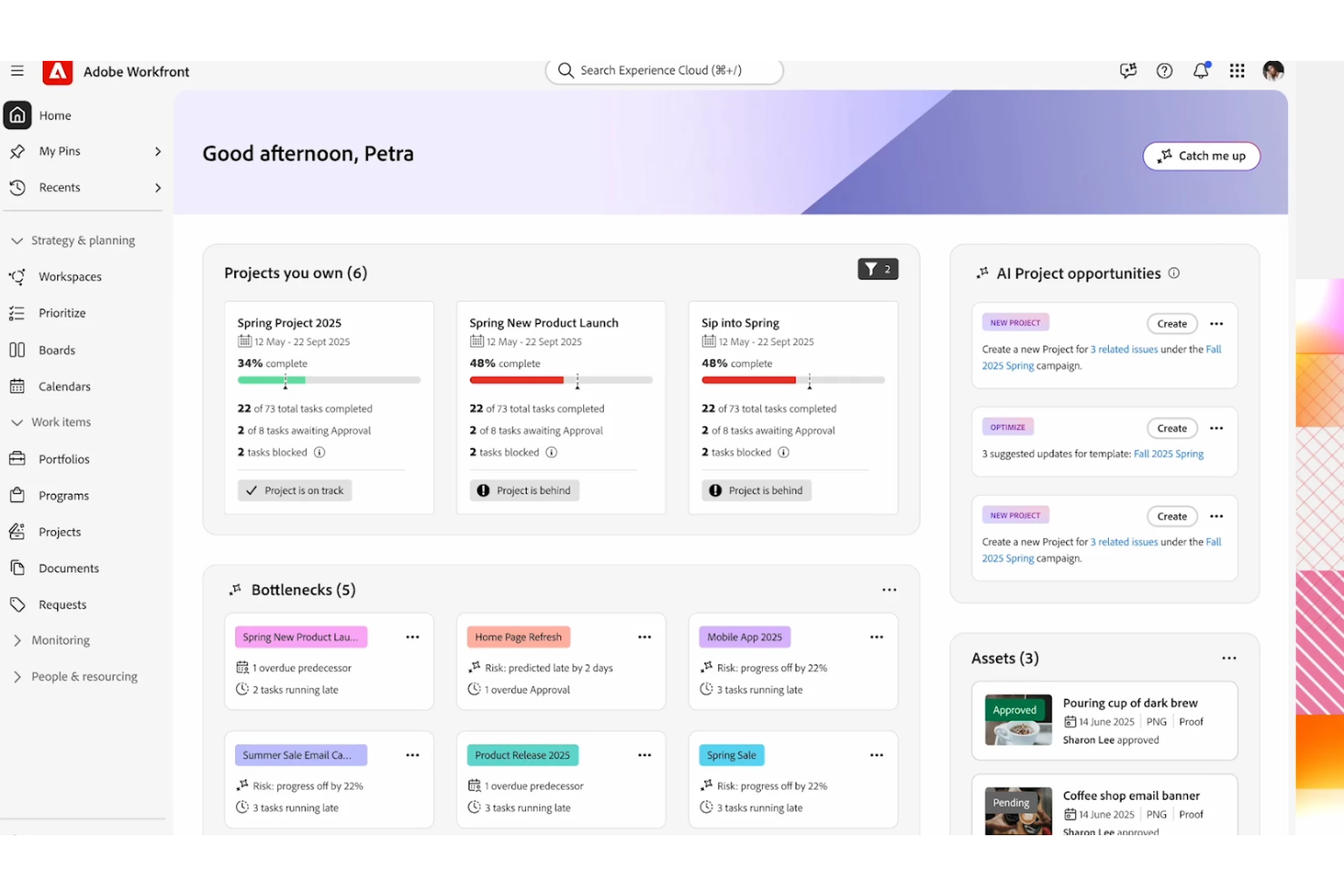
Task: Open more options for Product Release 2025 bottleneck
Action: click(x=645, y=755)
